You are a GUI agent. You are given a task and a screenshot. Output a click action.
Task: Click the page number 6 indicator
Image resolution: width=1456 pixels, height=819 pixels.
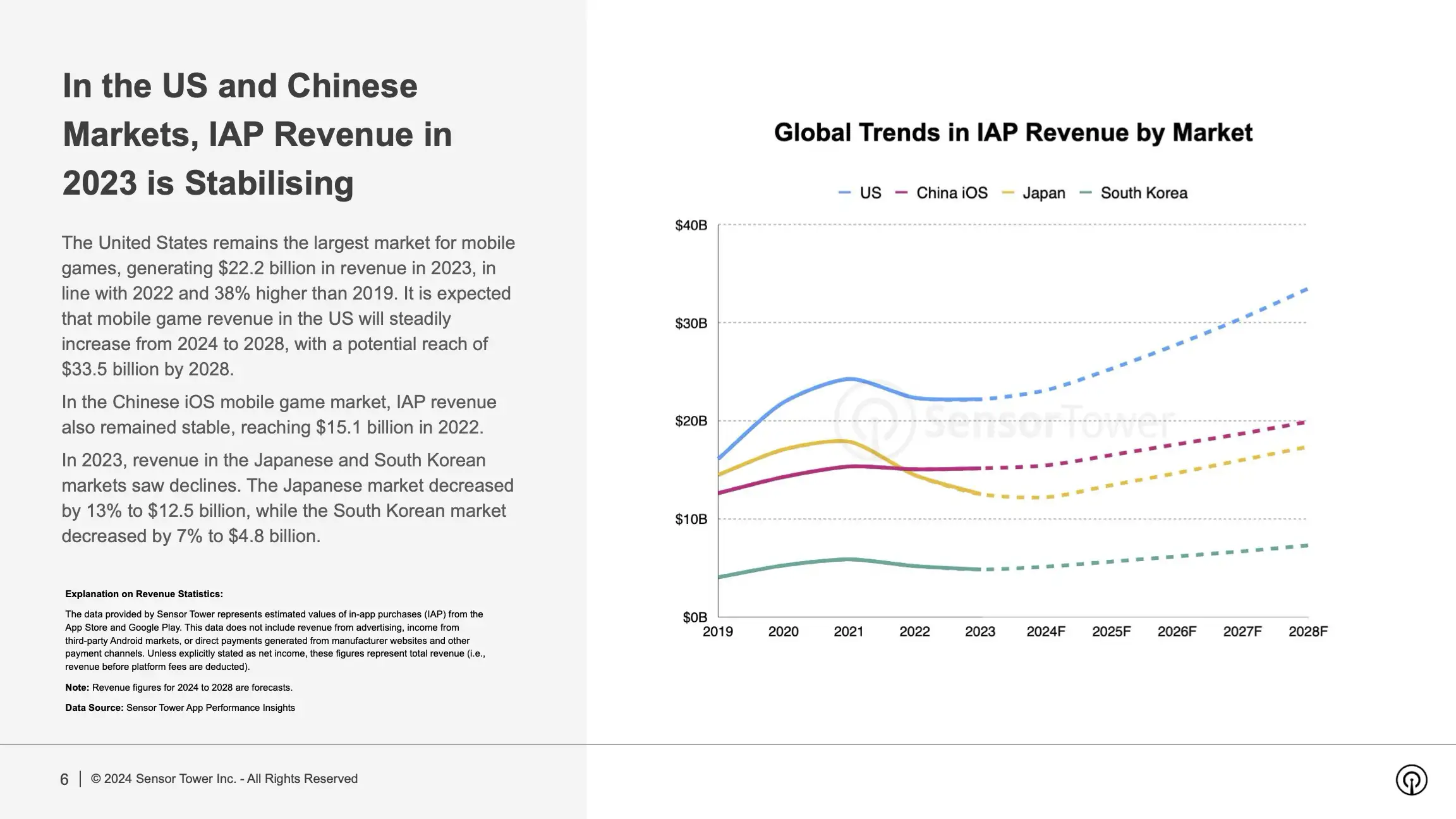[63, 779]
